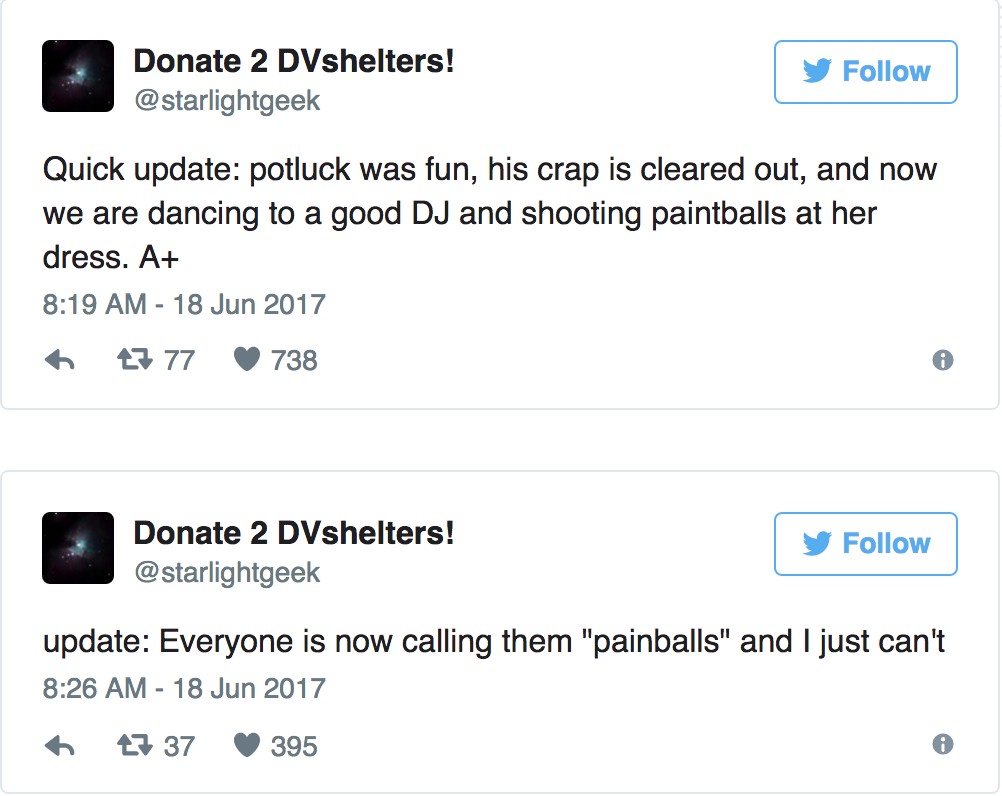
Task: Click the 738 likes count
Action: [294, 360]
